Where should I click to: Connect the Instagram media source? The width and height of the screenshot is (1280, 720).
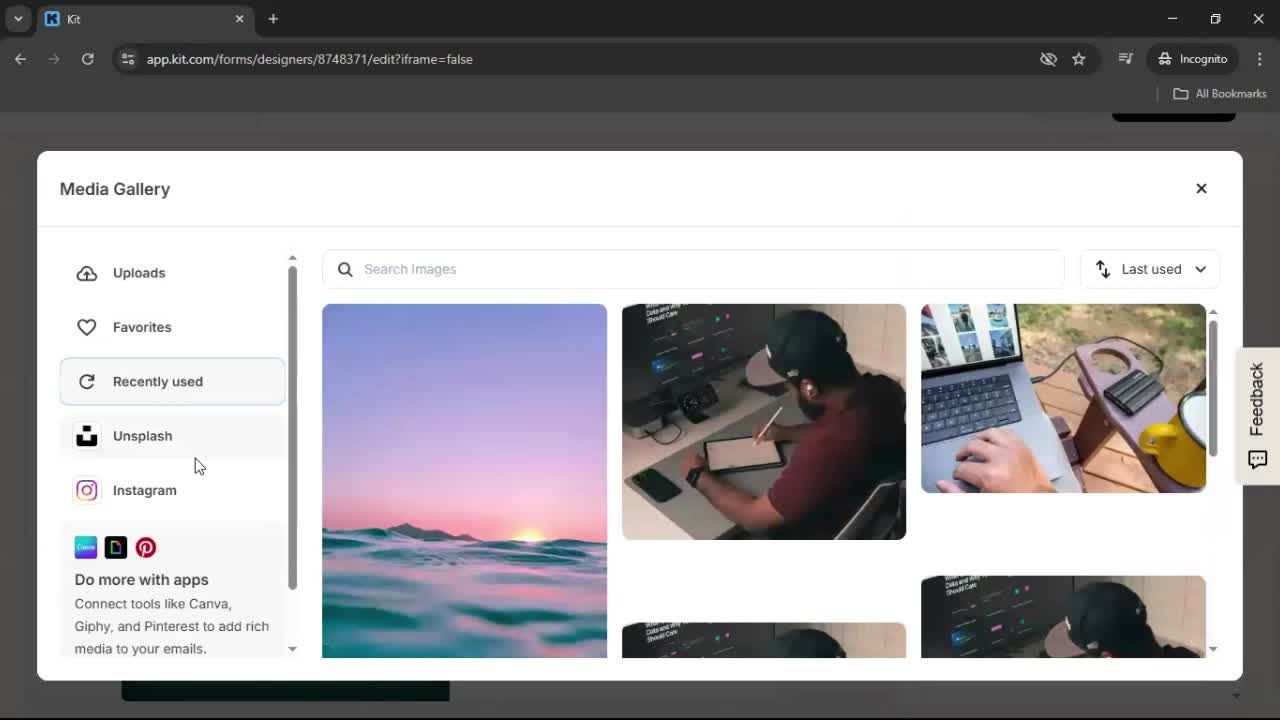pos(144,490)
